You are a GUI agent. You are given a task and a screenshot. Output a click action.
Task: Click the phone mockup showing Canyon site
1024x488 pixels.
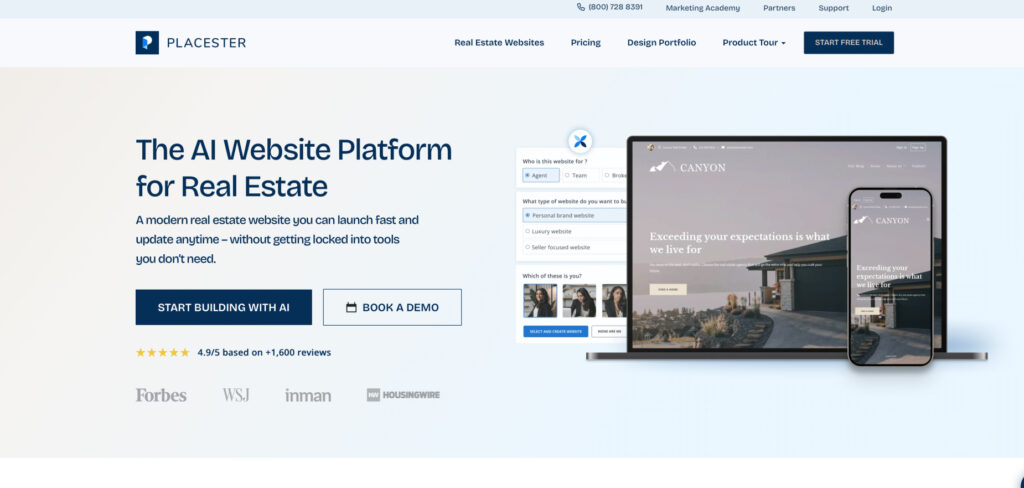click(x=889, y=277)
